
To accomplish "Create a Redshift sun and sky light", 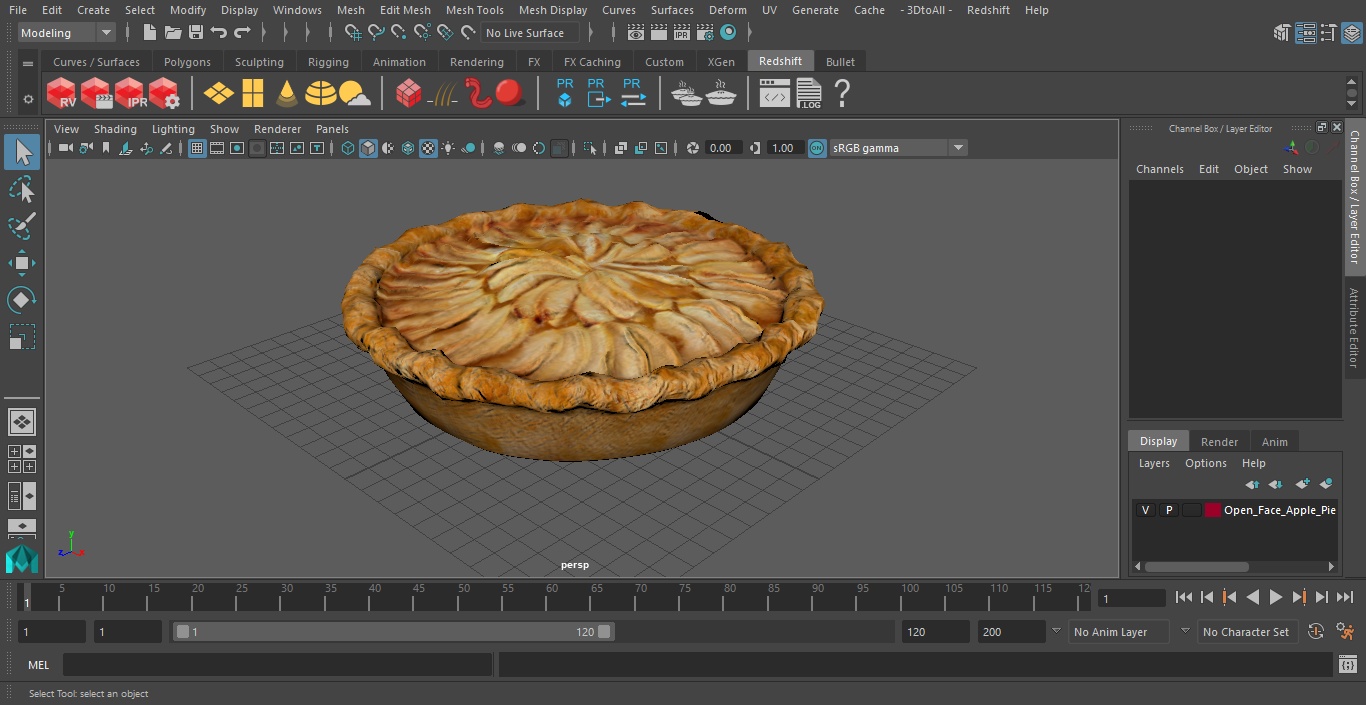I will 354,95.
